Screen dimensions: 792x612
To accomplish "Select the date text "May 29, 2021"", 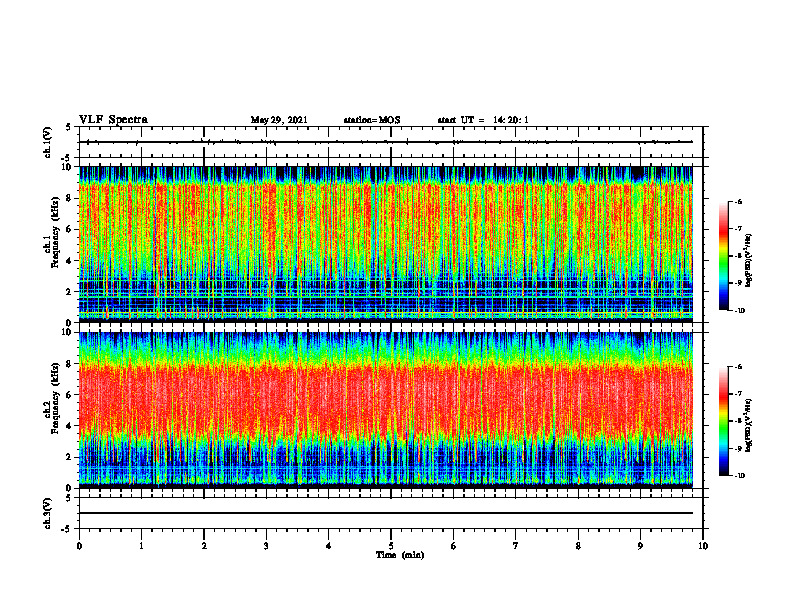I will pyautogui.click(x=279, y=120).
